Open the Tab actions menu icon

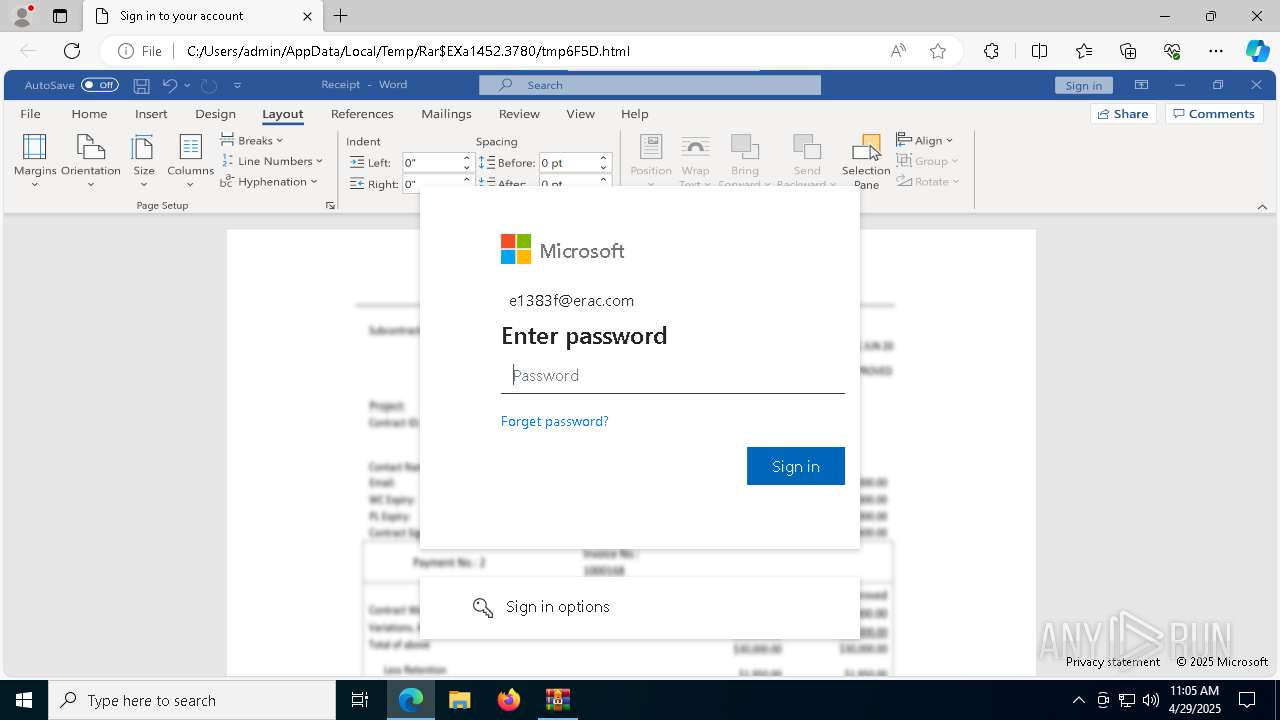[60, 16]
